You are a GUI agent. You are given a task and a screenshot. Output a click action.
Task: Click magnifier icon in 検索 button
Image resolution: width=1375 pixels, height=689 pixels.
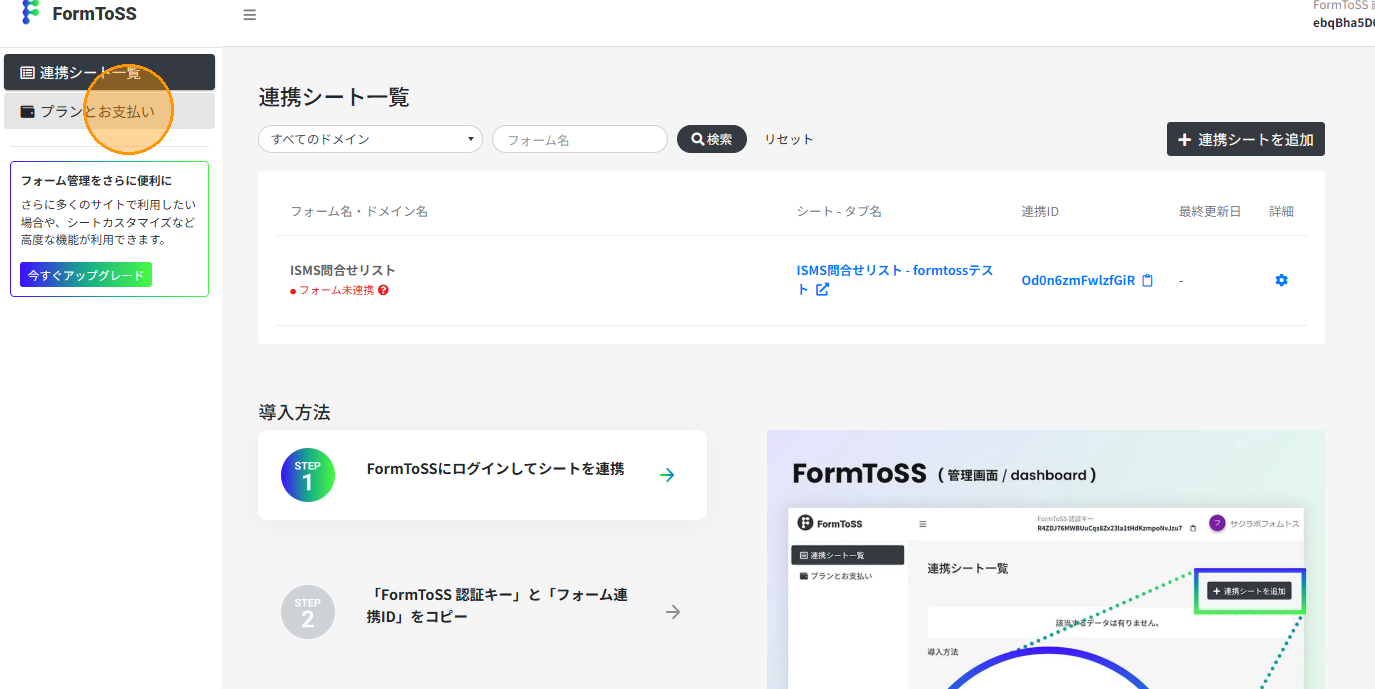[698, 139]
